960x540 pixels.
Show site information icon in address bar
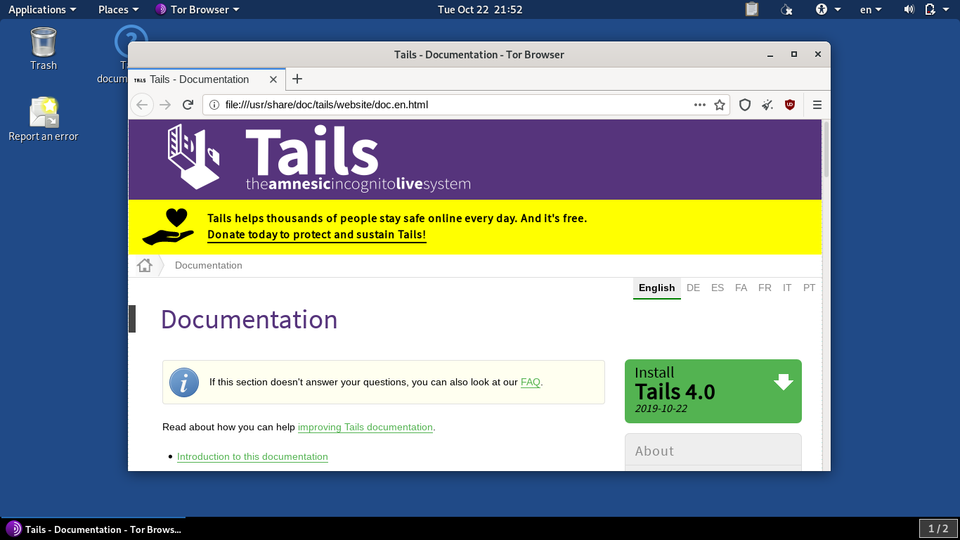[x=214, y=105]
